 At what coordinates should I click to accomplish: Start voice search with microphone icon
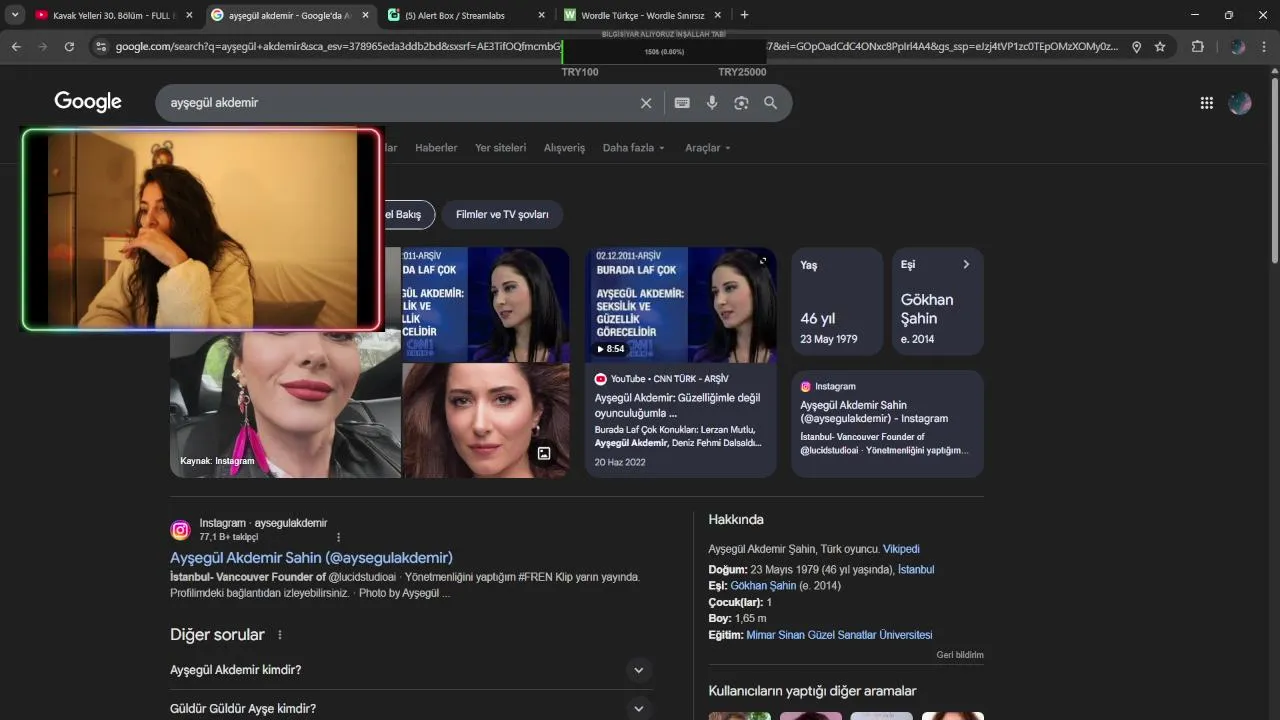click(x=712, y=103)
